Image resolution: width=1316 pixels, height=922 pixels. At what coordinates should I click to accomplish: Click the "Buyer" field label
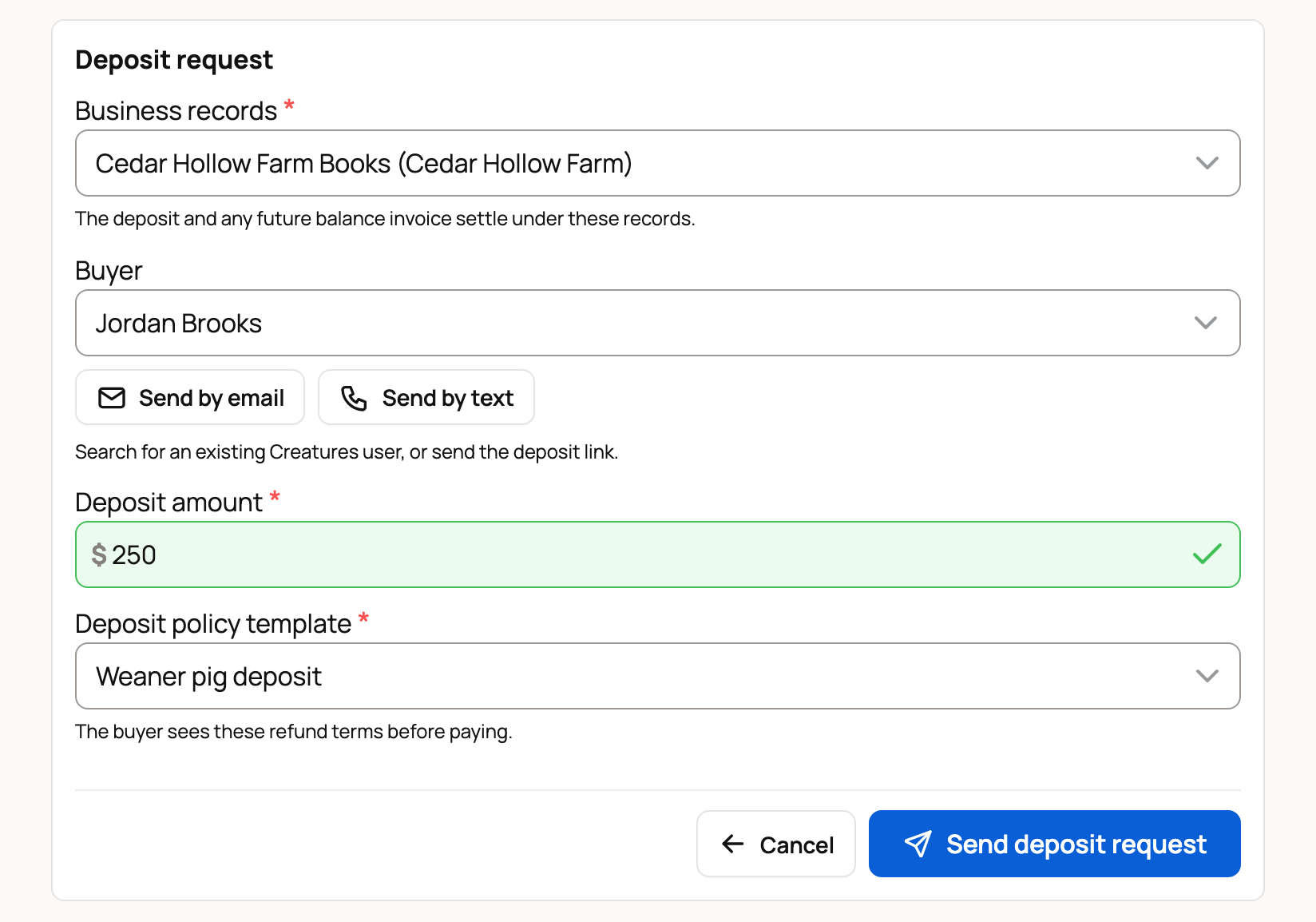(109, 271)
